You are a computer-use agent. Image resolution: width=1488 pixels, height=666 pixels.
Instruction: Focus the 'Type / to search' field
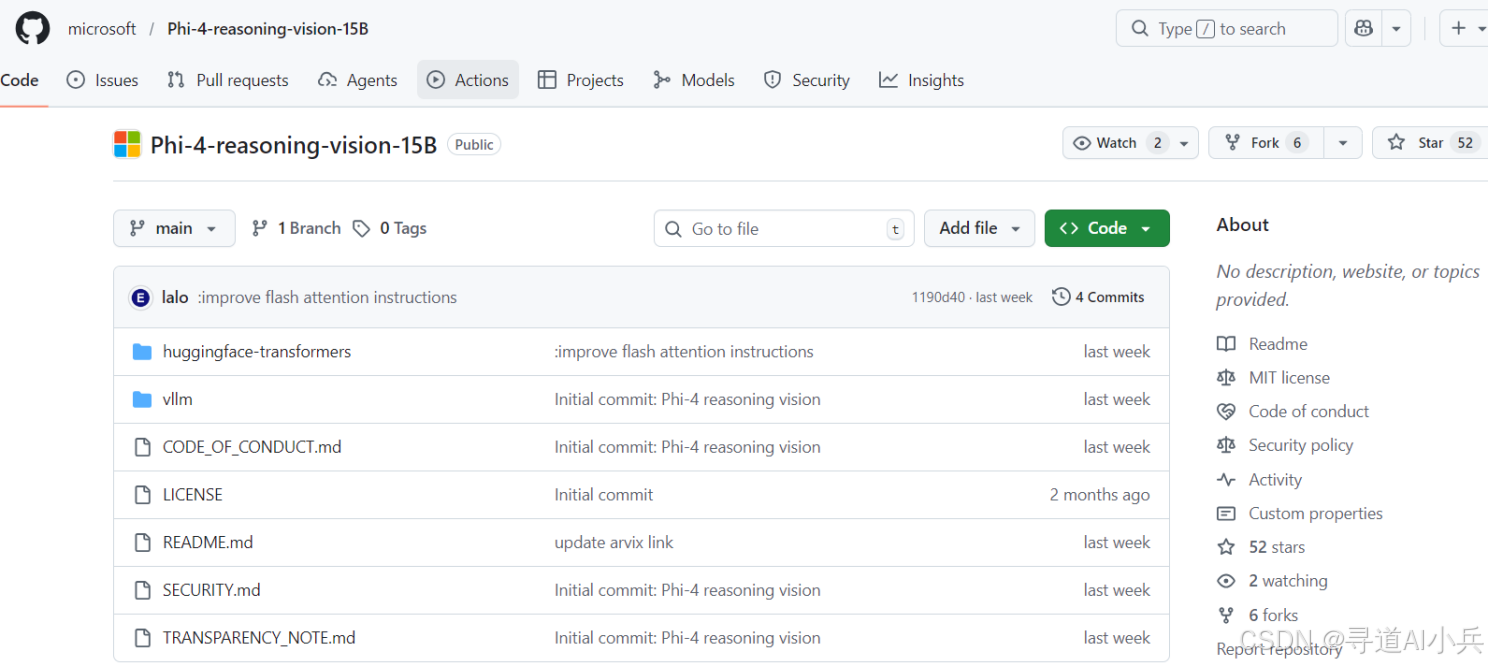1226,29
